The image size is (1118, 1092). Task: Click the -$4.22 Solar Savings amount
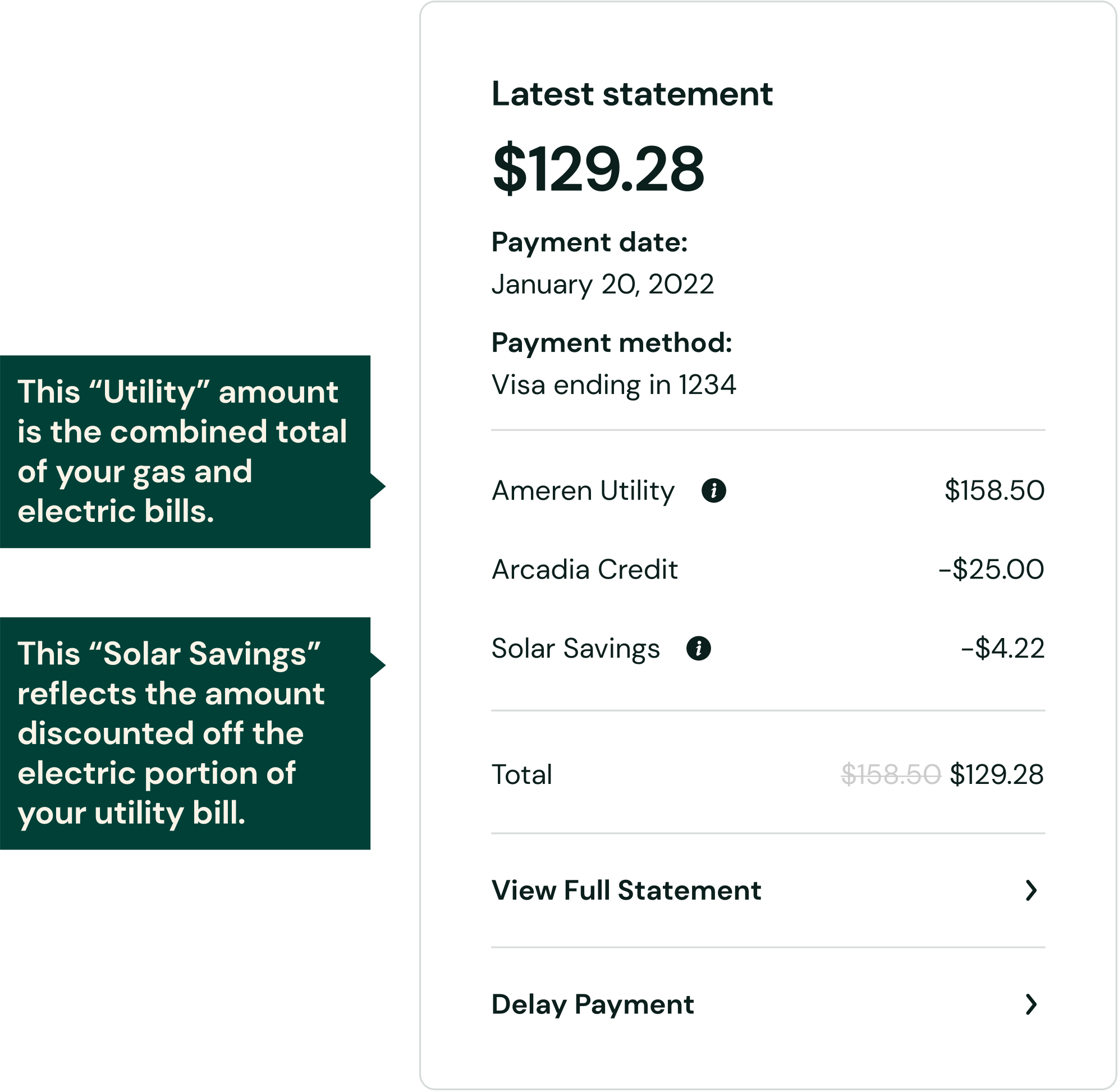click(x=1002, y=649)
